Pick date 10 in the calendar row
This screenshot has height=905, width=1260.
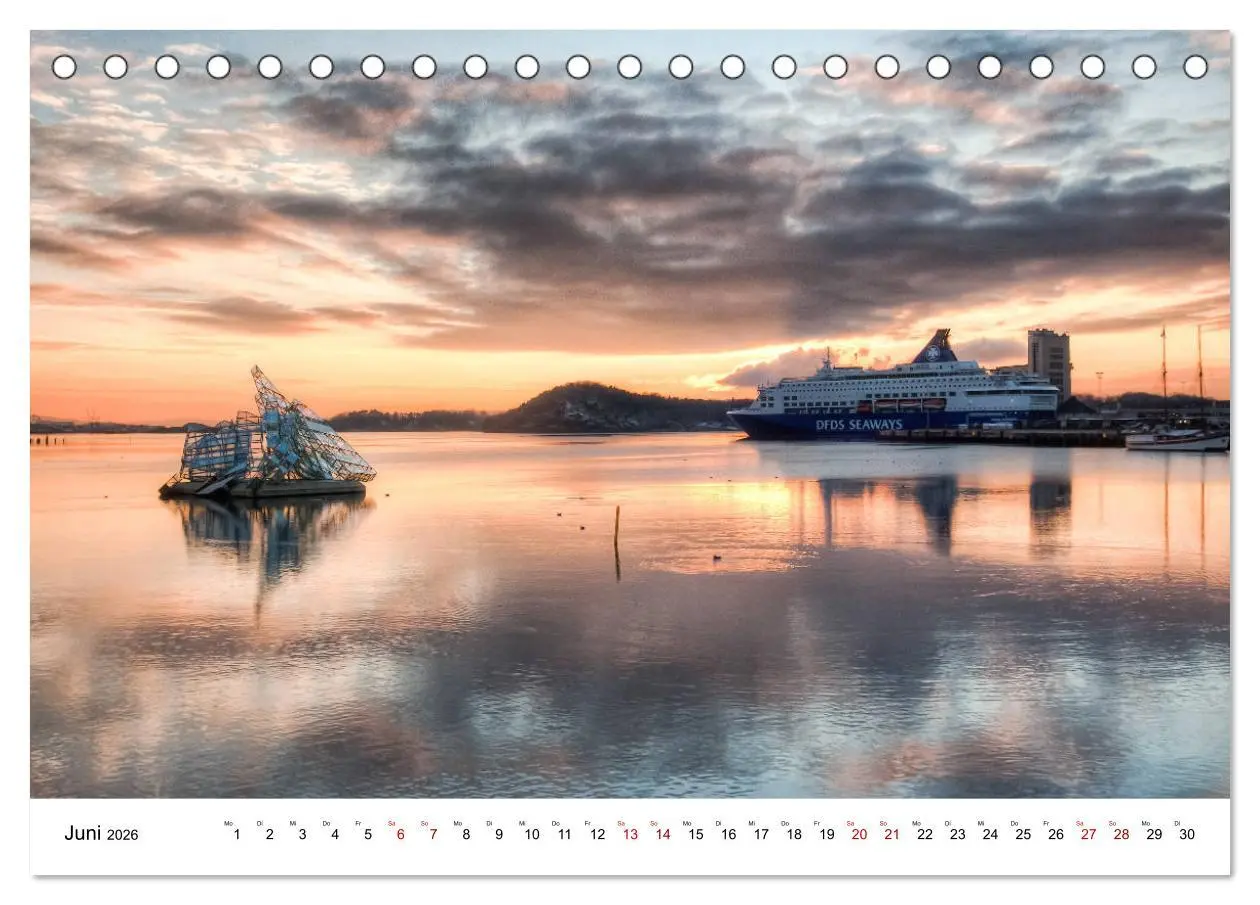531,834
